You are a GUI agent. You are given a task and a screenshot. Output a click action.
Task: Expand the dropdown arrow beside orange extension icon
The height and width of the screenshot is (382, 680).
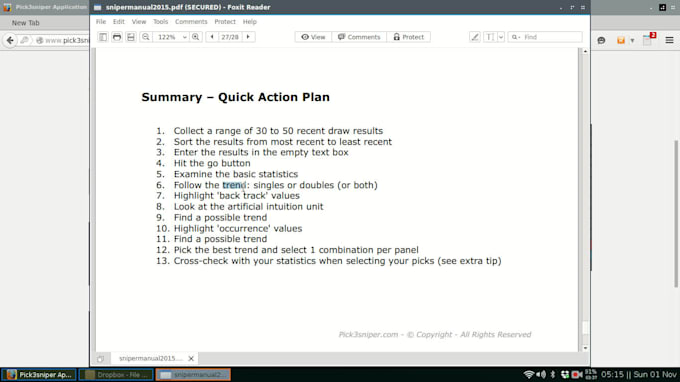pos(632,40)
